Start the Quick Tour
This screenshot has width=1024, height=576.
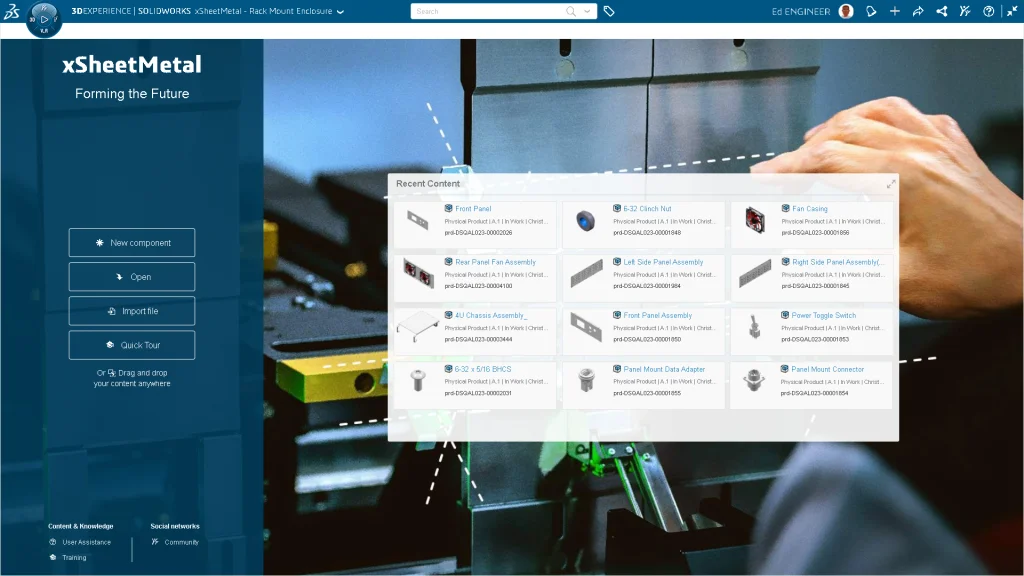(132, 345)
